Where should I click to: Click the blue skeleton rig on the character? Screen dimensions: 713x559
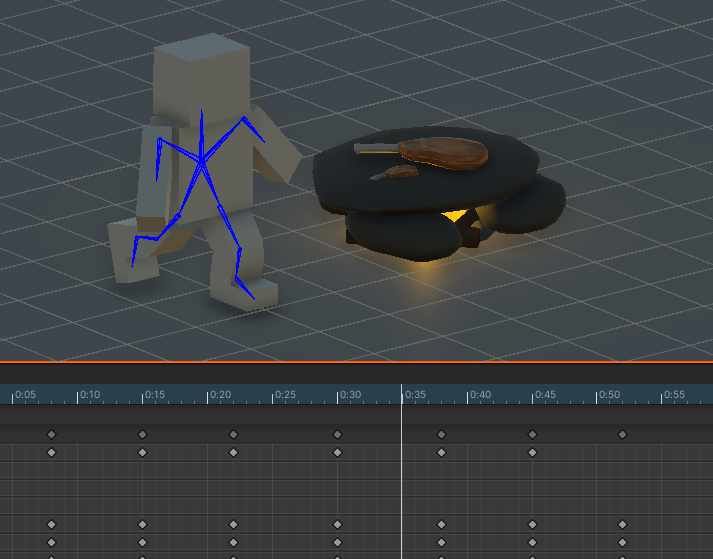(203, 160)
